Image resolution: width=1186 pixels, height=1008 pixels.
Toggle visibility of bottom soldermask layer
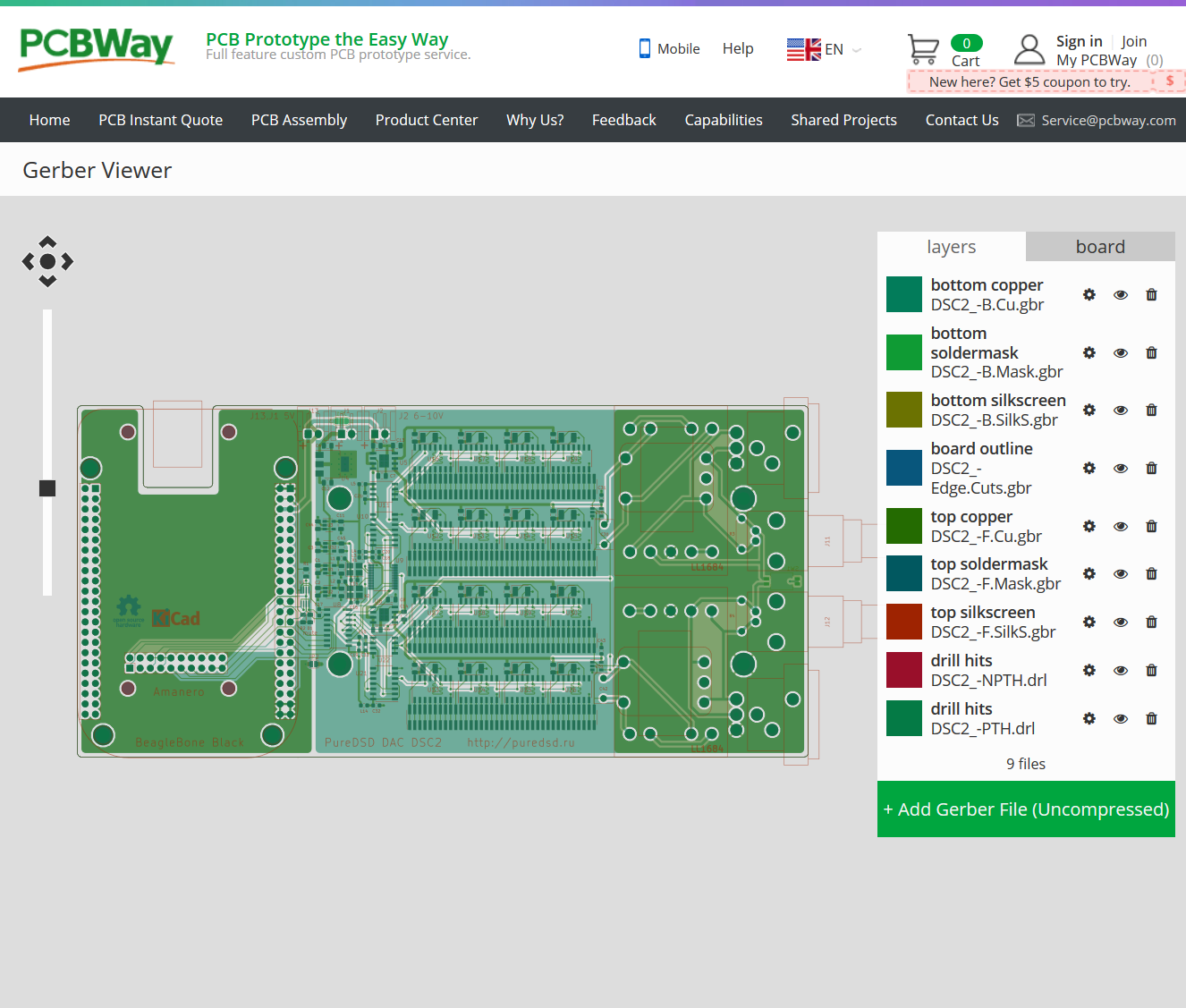click(1120, 352)
